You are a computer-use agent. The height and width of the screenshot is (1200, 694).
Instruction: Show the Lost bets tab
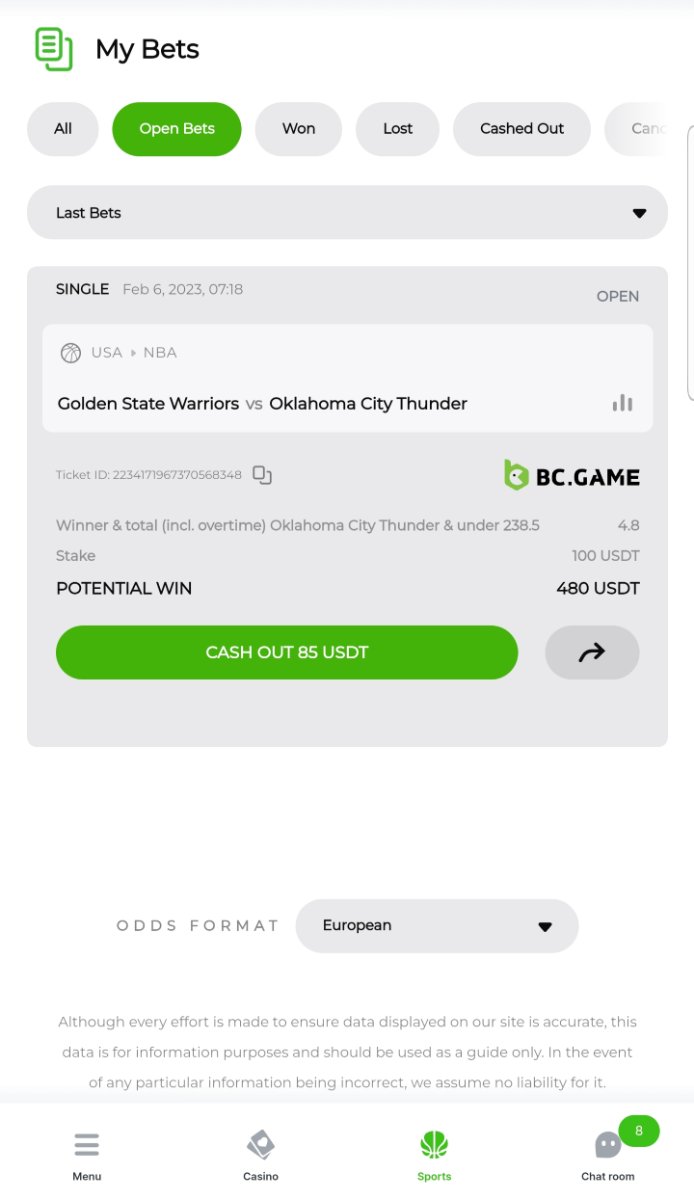tap(397, 129)
